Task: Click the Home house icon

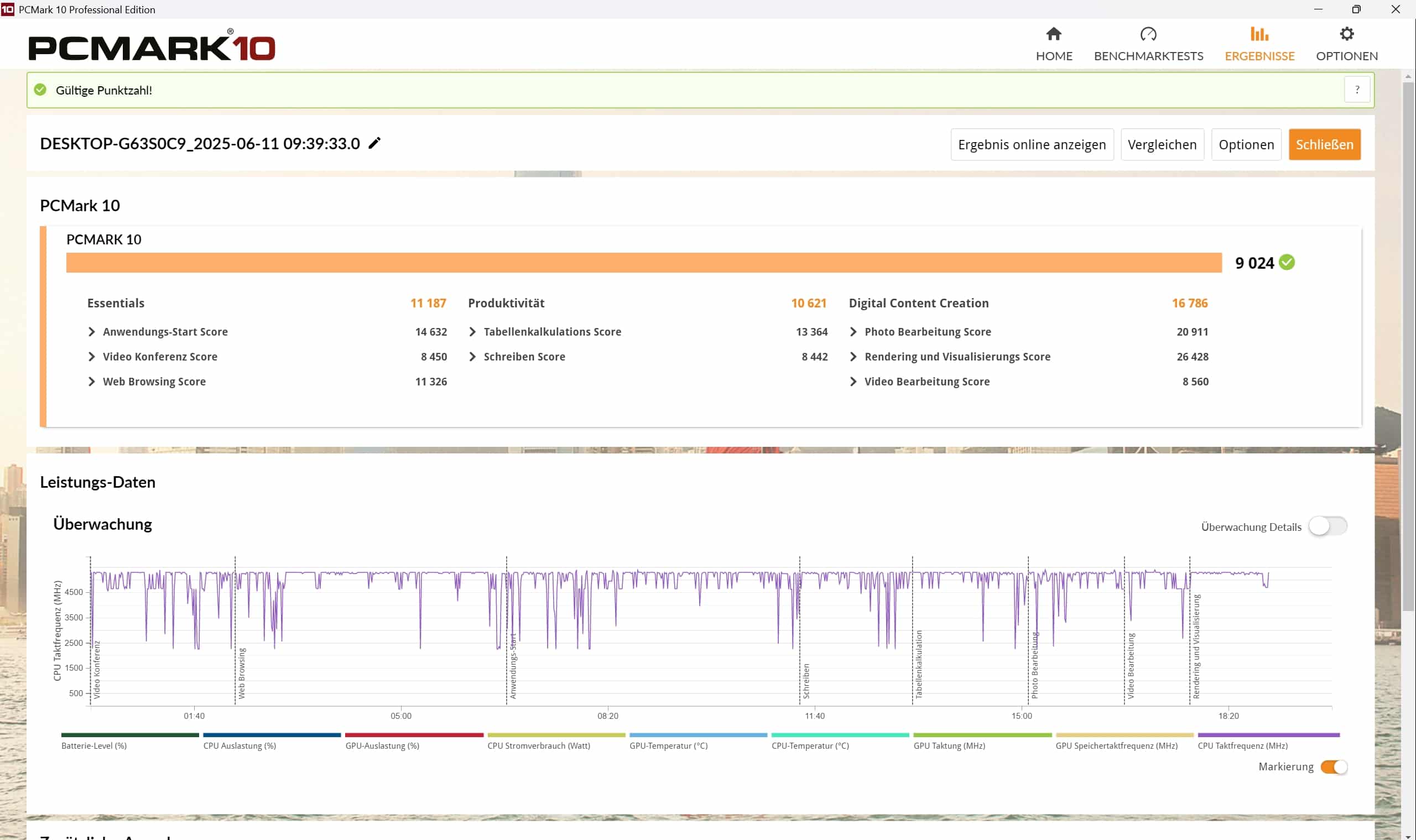Action: (1053, 34)
